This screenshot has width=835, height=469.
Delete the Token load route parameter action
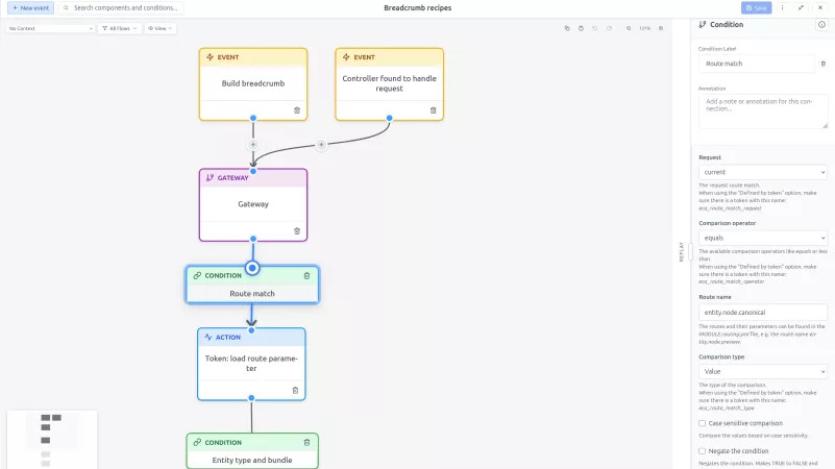[x=295, y=390]
